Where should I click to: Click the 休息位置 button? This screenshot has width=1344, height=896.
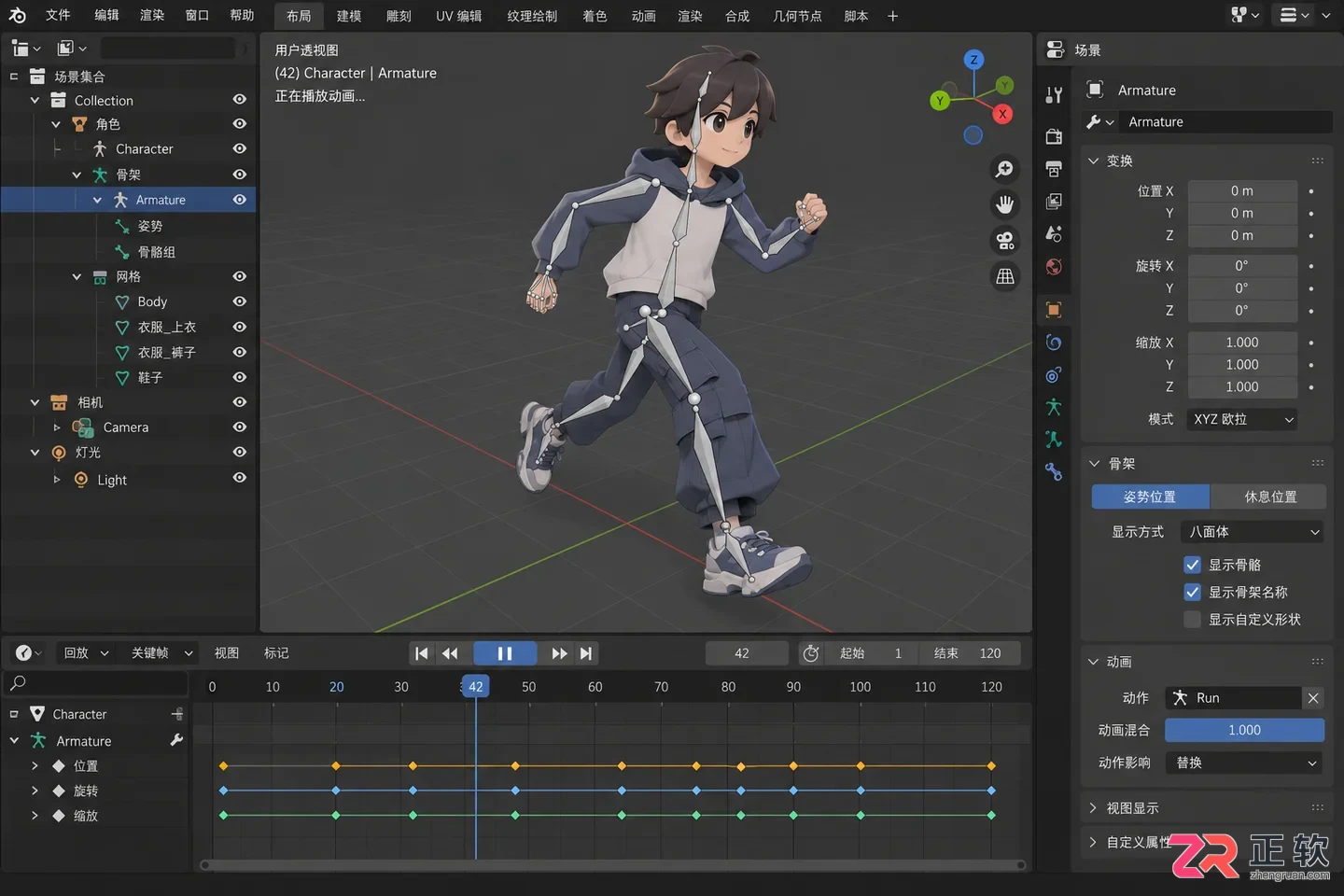pyautogui.click(x=1269, y=497)
